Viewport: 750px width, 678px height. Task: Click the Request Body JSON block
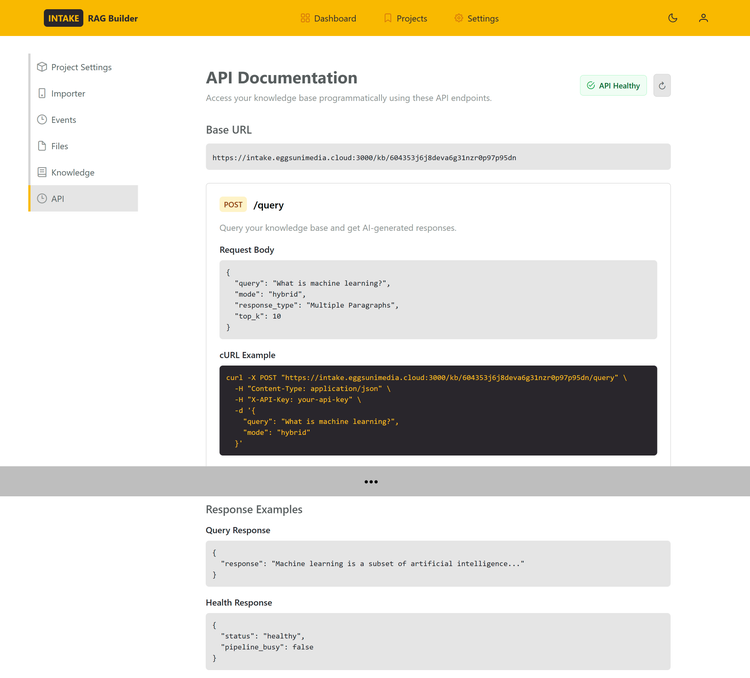[x=438, y=300]
